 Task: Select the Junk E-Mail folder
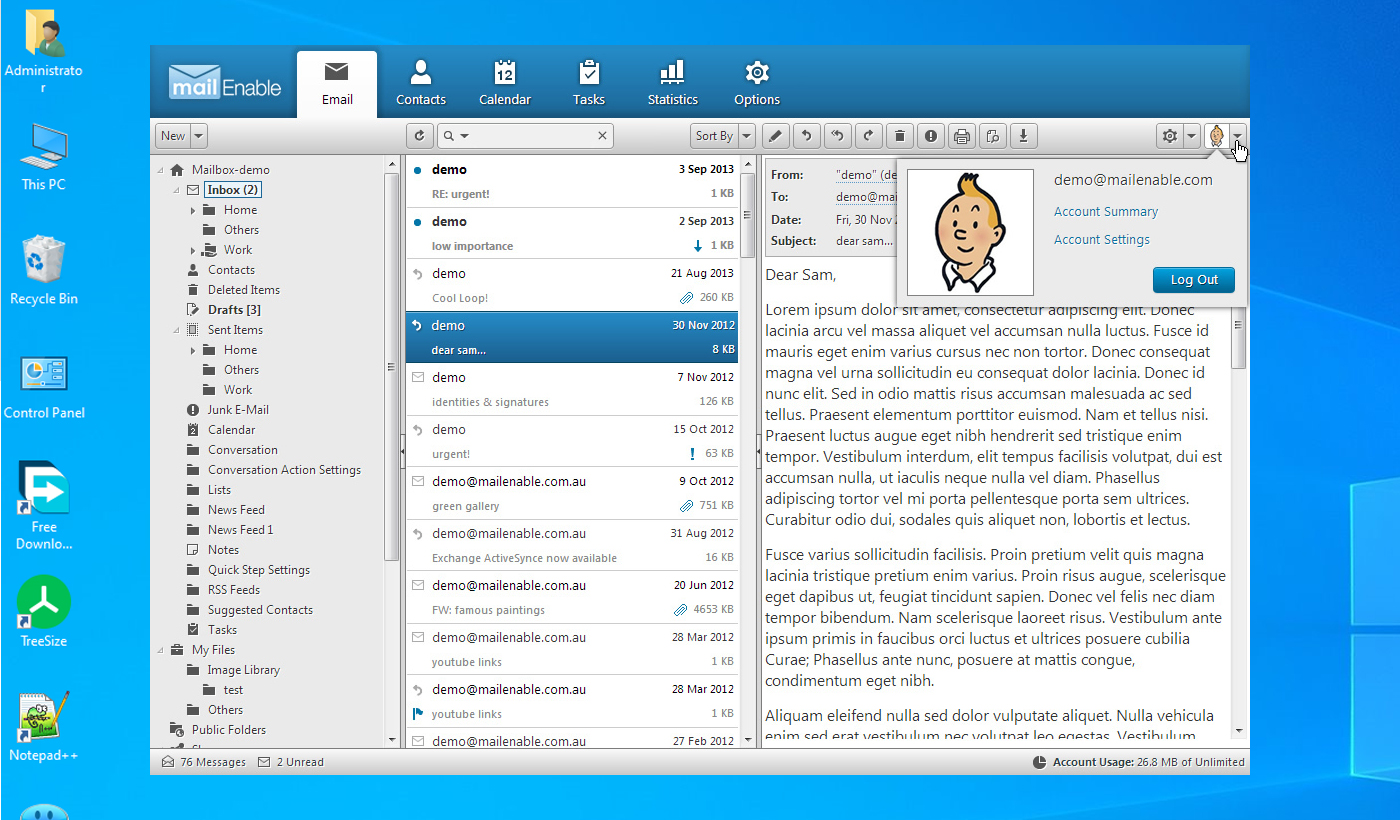[x=238, y=410]
